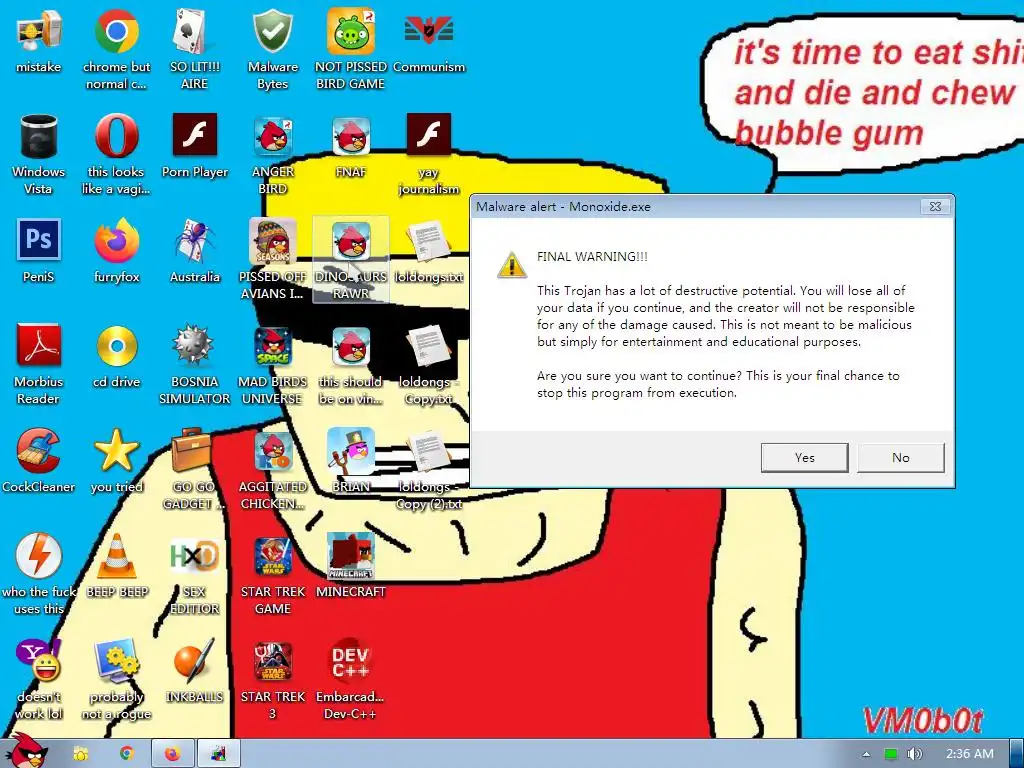This screenshot has width=1024, height=768.
Task: Switch to the last pinned taskbar program
Action: (x=219, y=754)
